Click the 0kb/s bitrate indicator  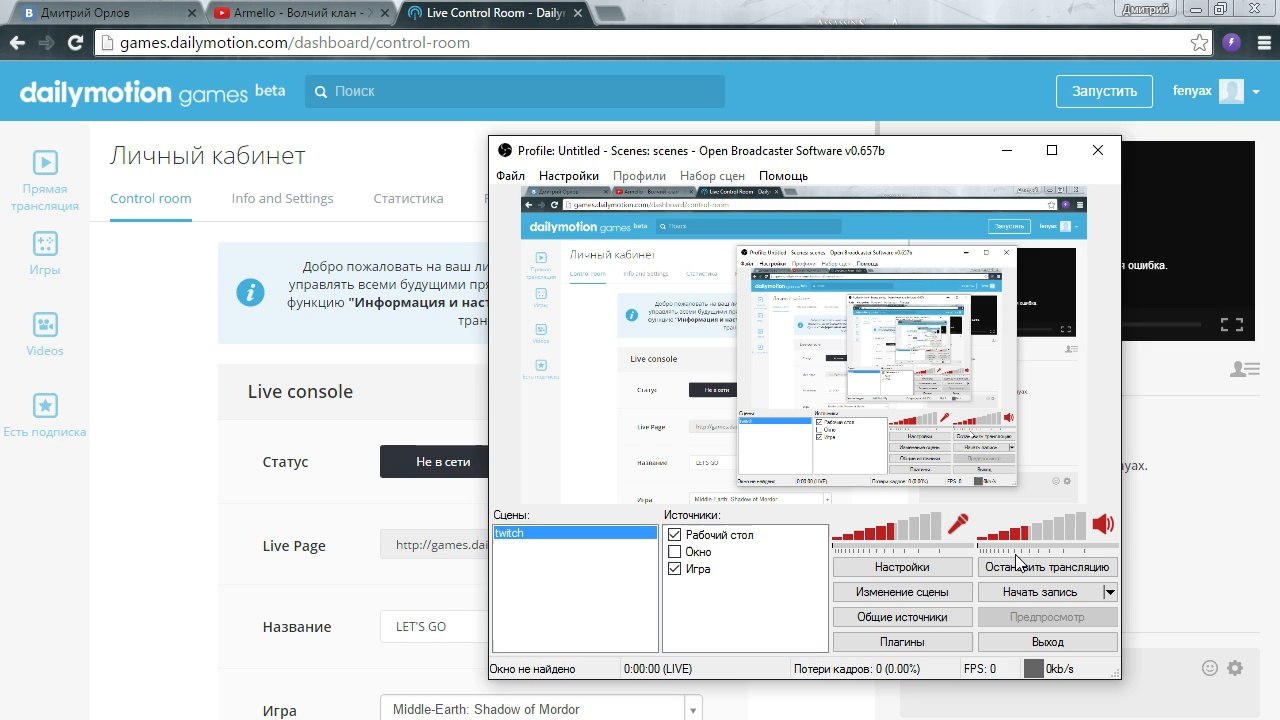(x=1048, y=669)
